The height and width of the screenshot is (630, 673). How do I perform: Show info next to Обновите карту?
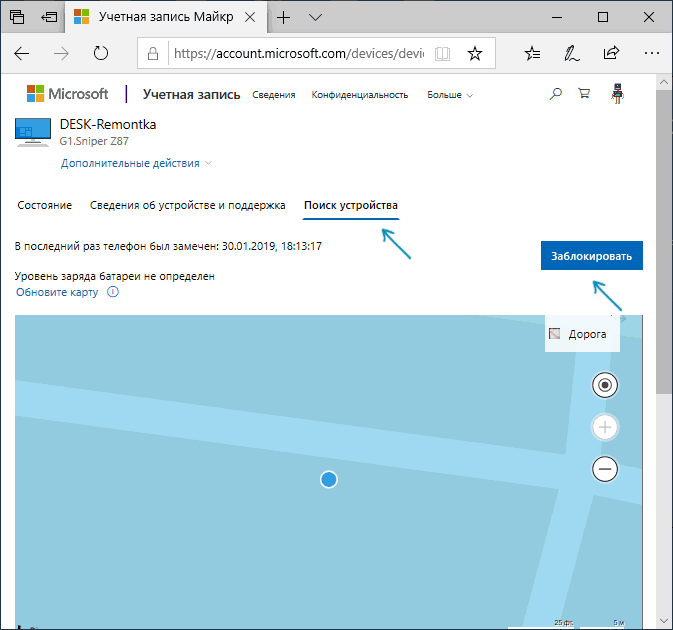pos(113,292)
